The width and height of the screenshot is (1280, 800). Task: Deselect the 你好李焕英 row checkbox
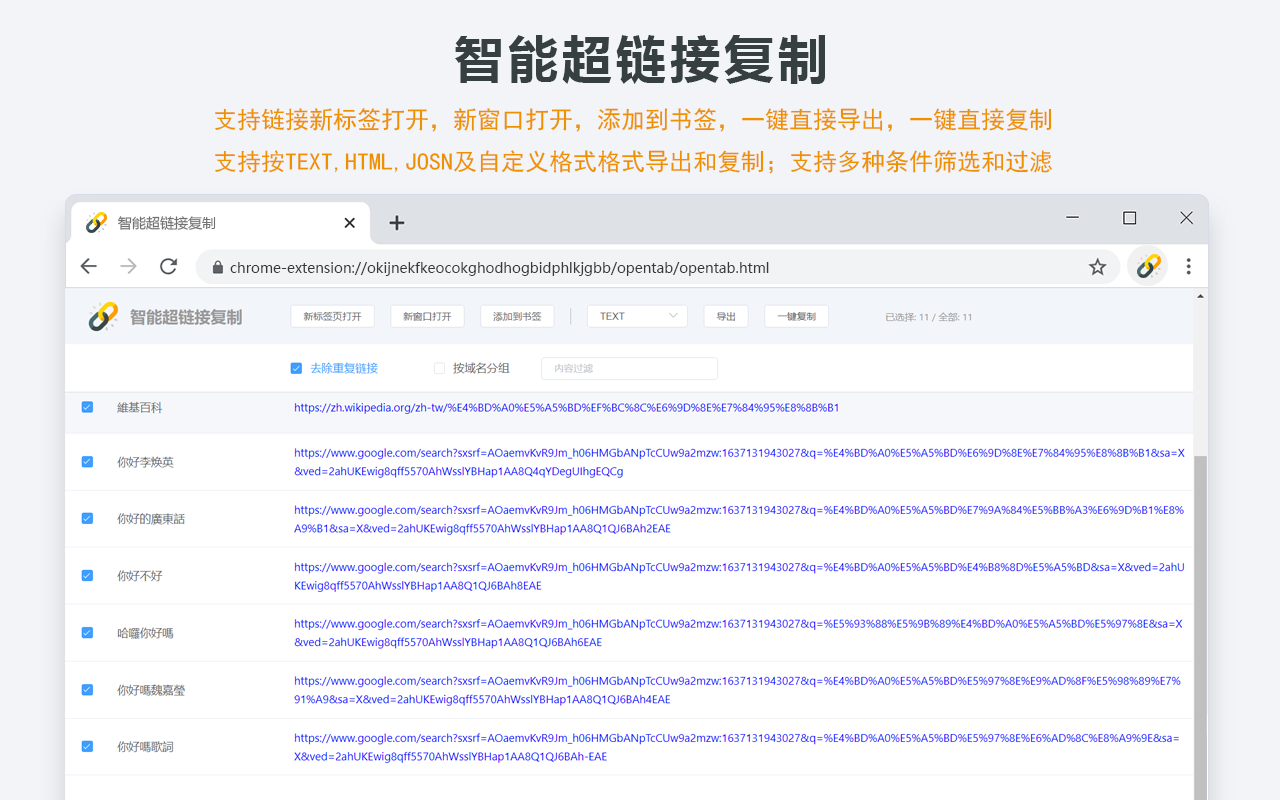click(87, 461)
